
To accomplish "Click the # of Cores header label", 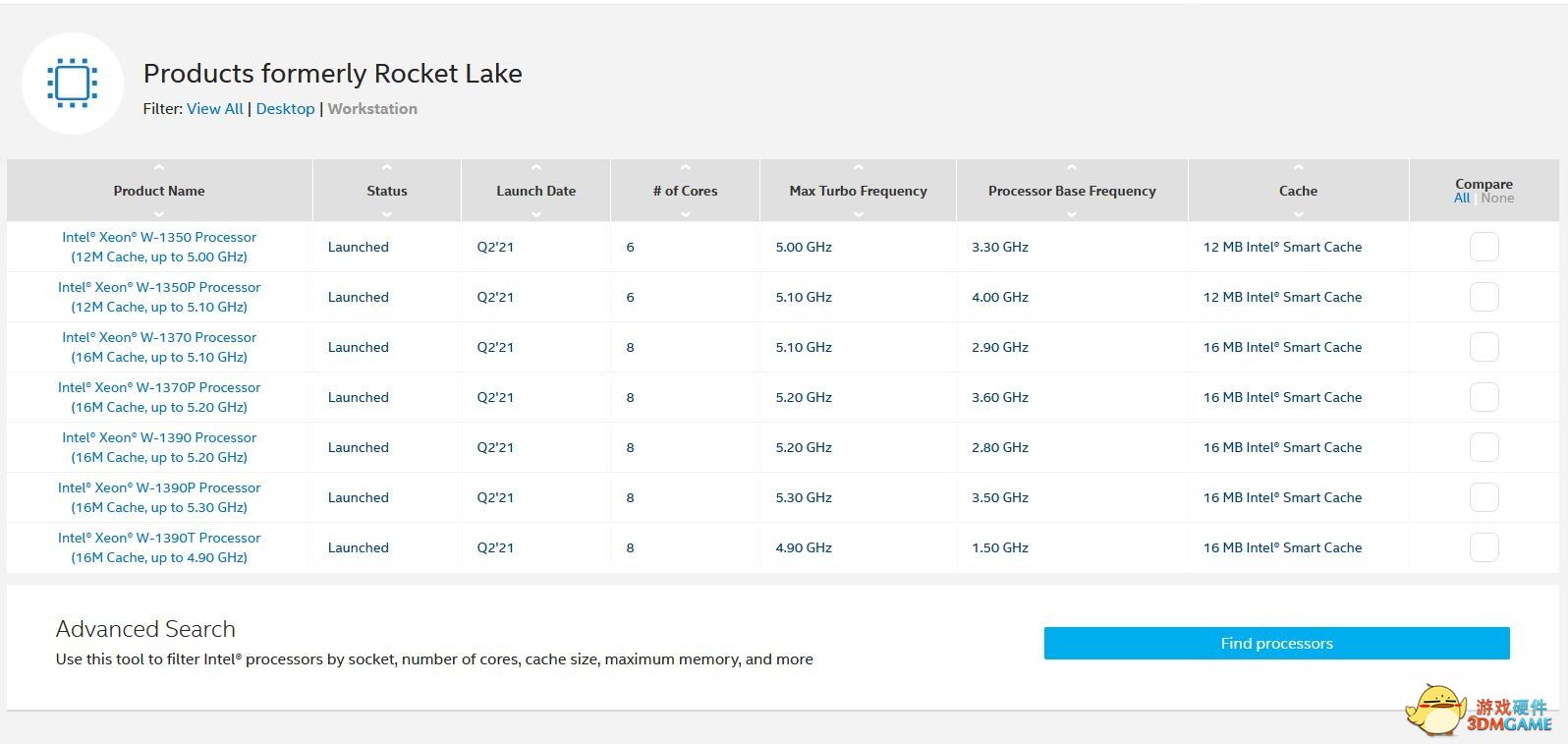I will point(686,191).
